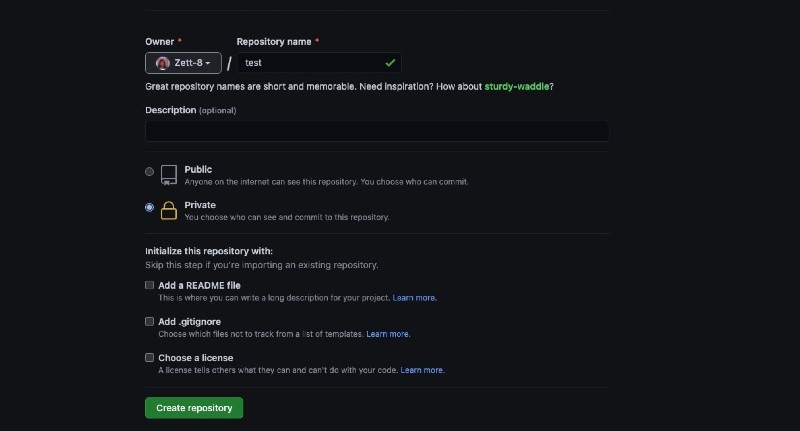Select the Private visibility radio button
The image size is (800, 431).
pyautogui.click(x=150, y=207)
